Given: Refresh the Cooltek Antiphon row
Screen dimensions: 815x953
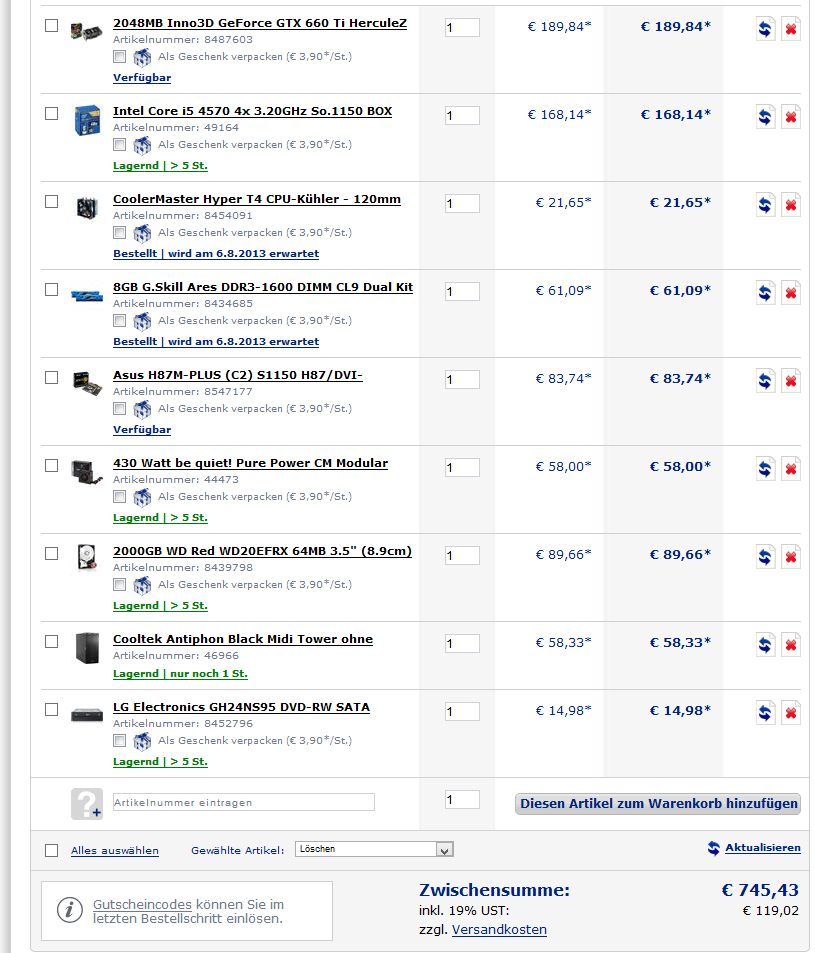Looking at the screenshot, I should tap(765, 645).
